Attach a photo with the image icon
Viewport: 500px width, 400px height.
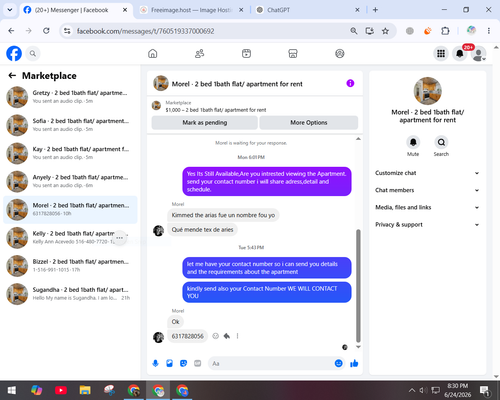[169, 363]
